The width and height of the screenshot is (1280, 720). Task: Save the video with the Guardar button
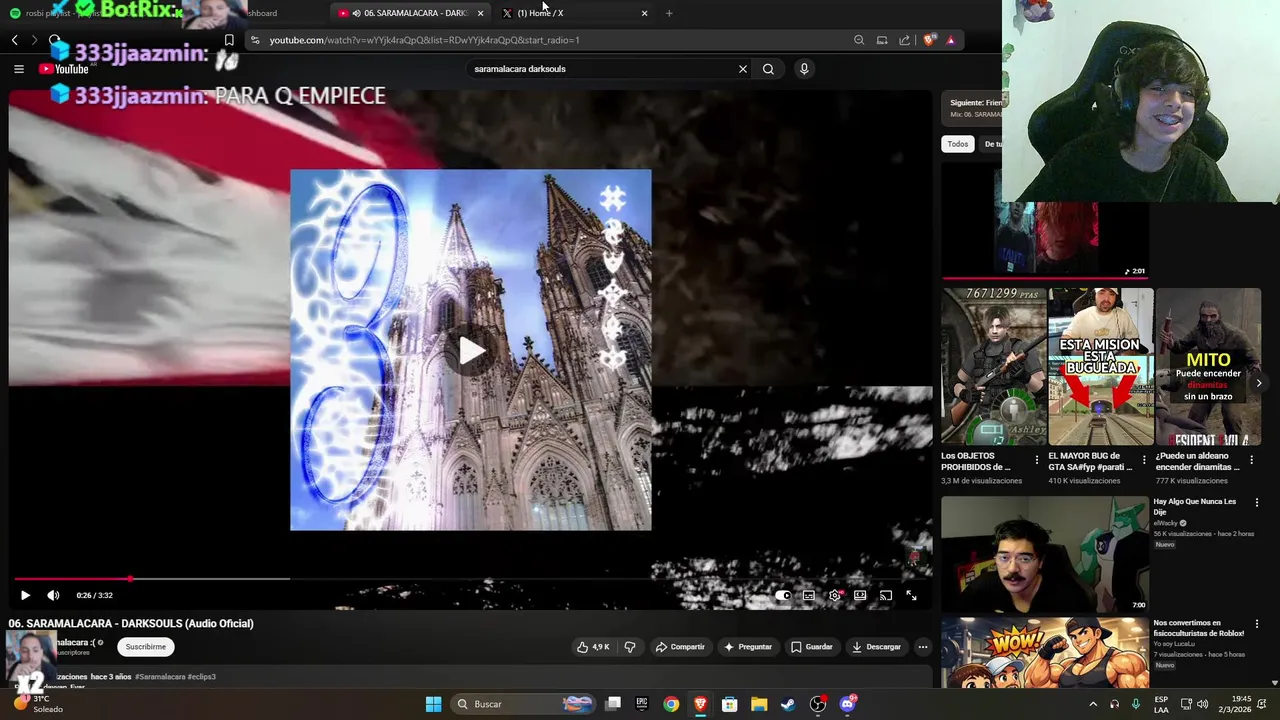click(811, 647)
